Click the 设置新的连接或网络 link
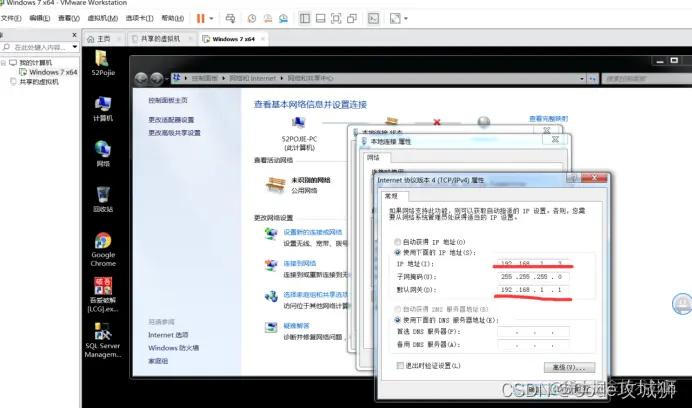The height and width of the screenshot is (409, 692). (312, 232)
